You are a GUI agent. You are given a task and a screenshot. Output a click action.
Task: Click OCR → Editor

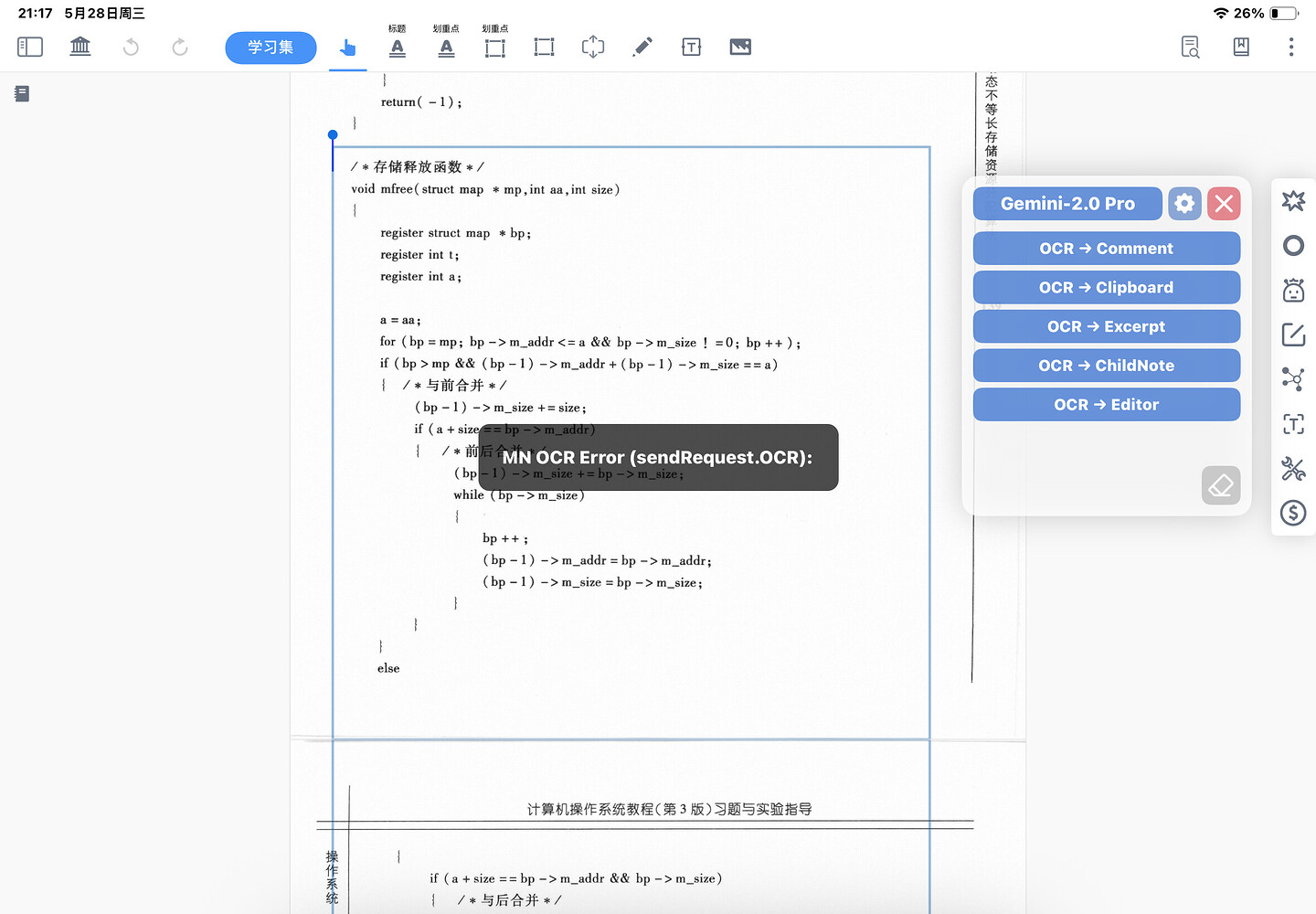(x=1107, y=405)
